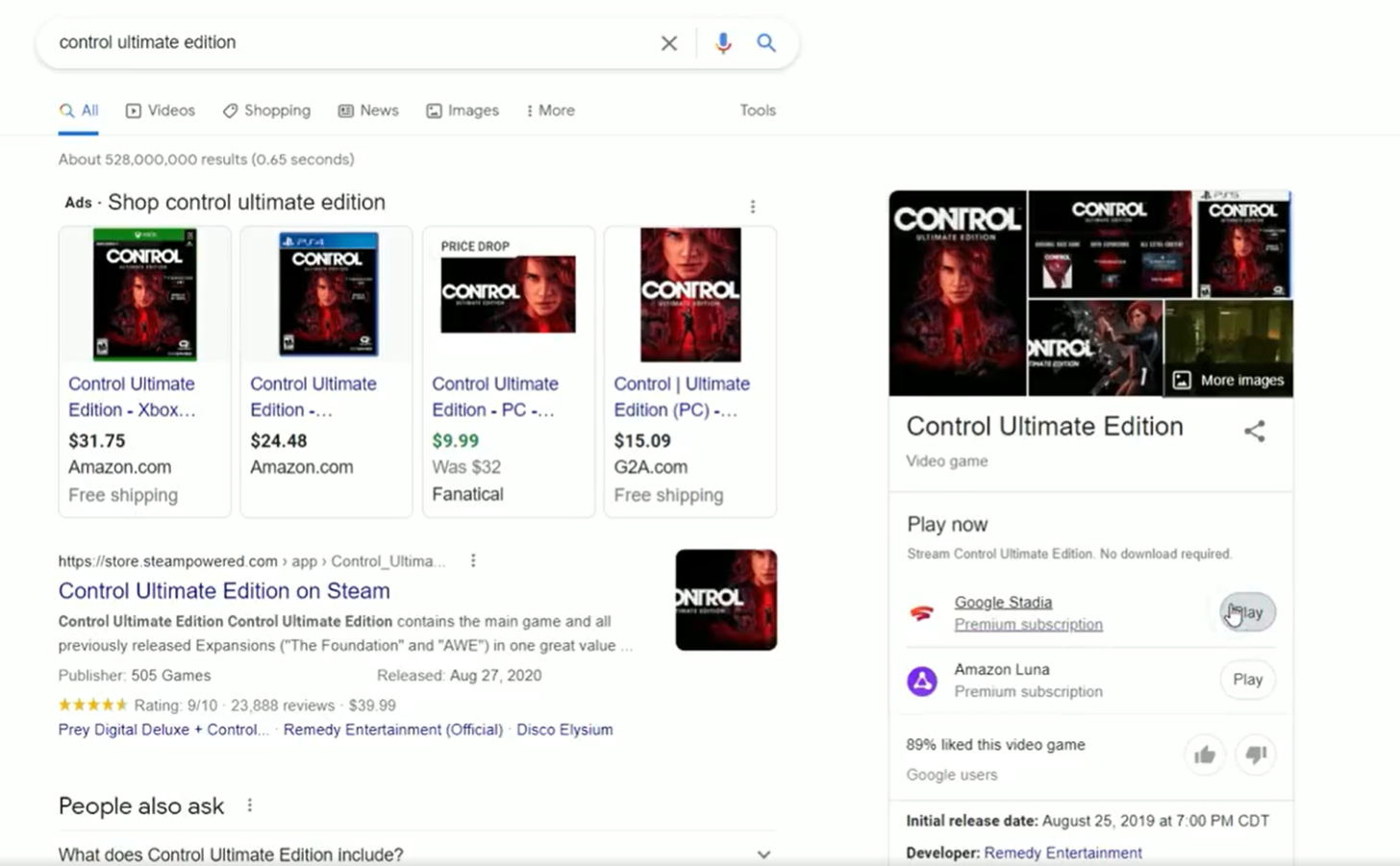Screen dimensions: 1400x866
Task: Open the More search filters dropdown
Action: coord(550,111)
